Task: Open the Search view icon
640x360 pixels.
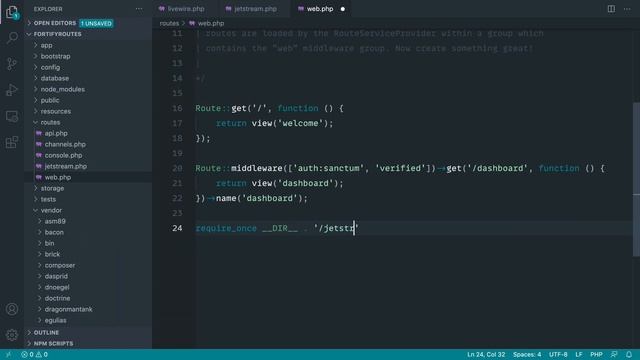Action: [12, 38]
